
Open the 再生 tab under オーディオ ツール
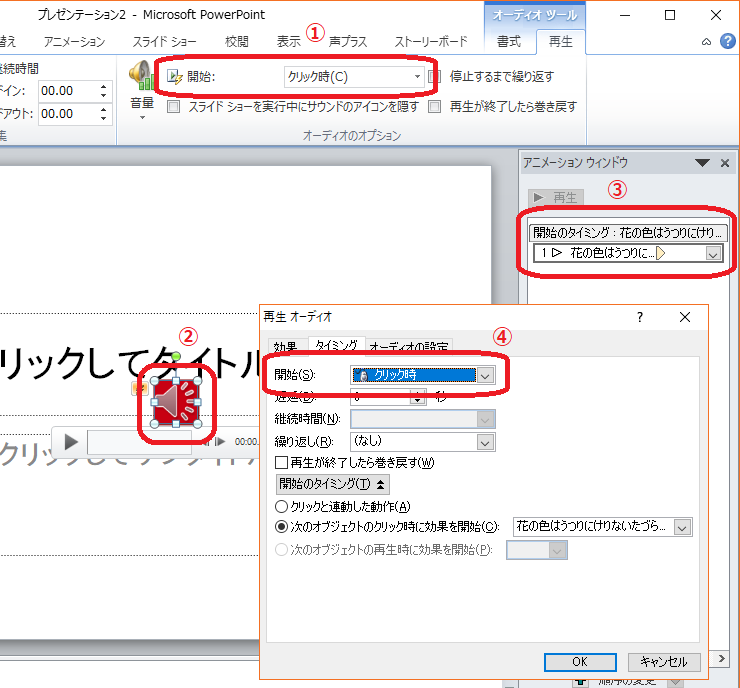(561, 42)
